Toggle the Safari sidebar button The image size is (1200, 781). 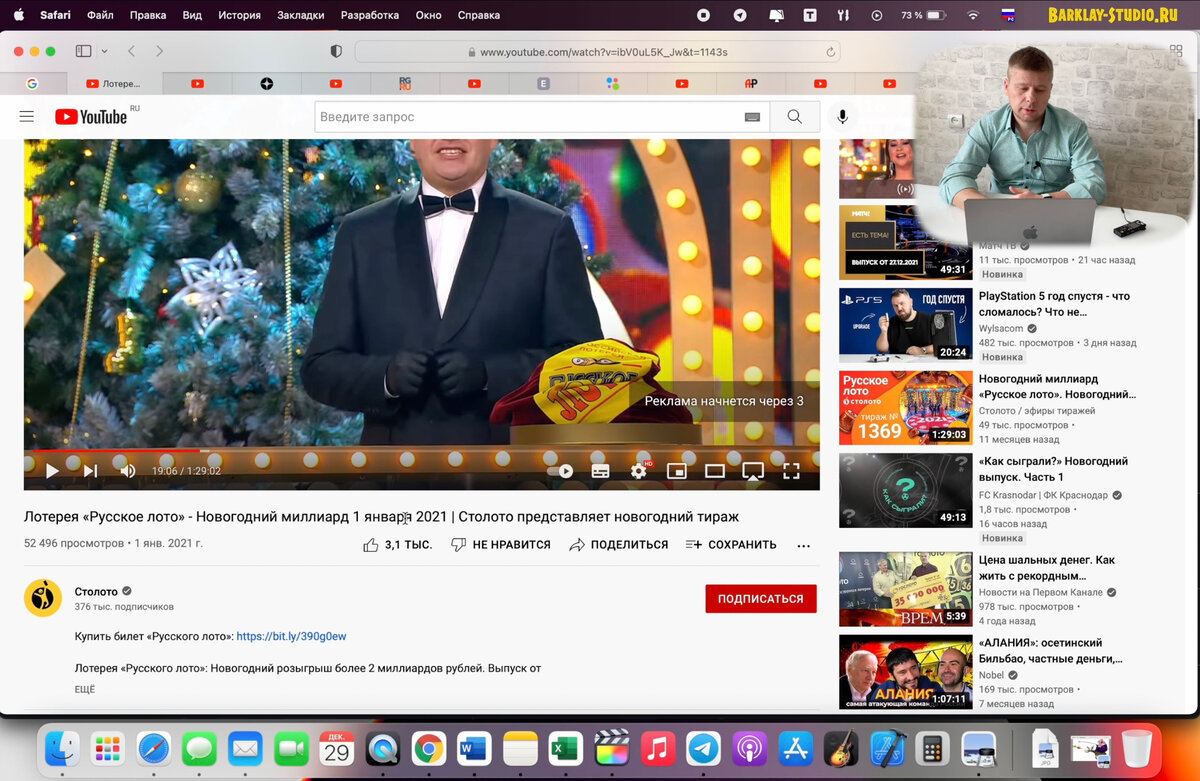(83, 51)
